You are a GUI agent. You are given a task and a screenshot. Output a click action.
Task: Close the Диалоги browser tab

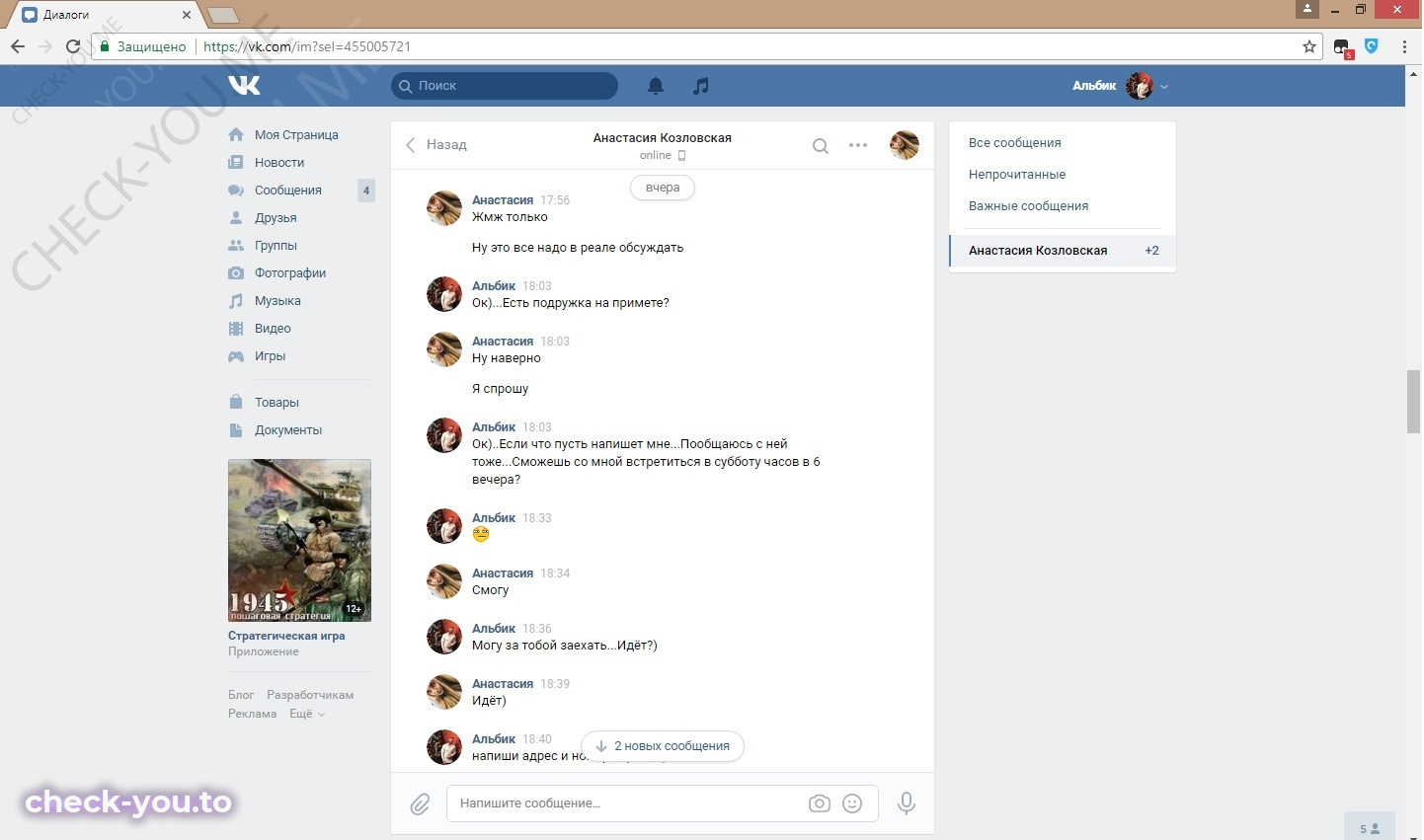click(x=187, y=15)
